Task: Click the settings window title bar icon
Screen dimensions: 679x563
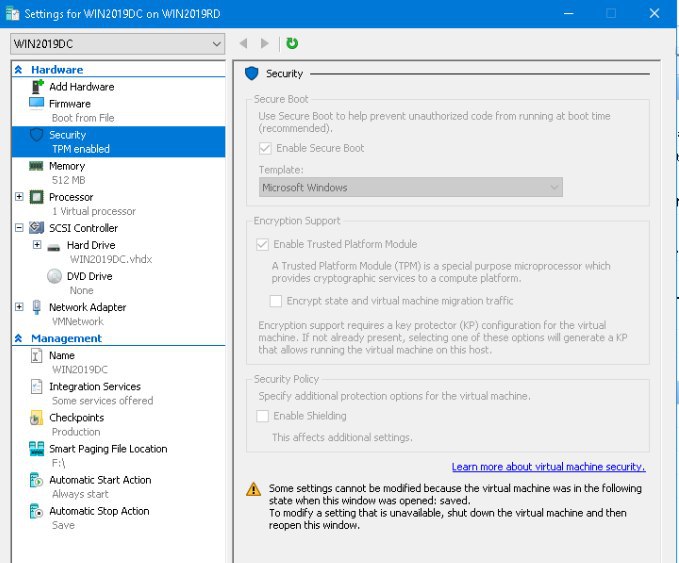Action: (13, 14)
